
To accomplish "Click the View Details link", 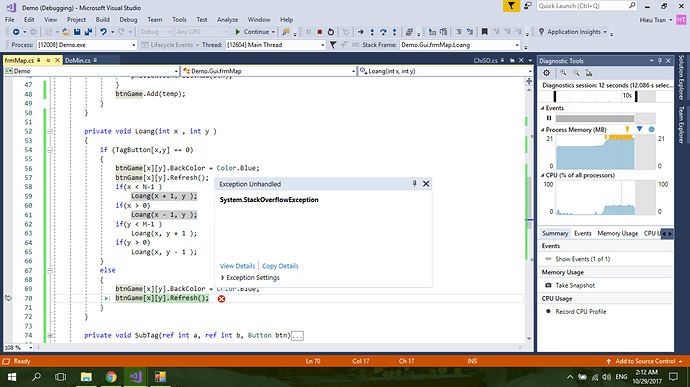I will 237,266.
